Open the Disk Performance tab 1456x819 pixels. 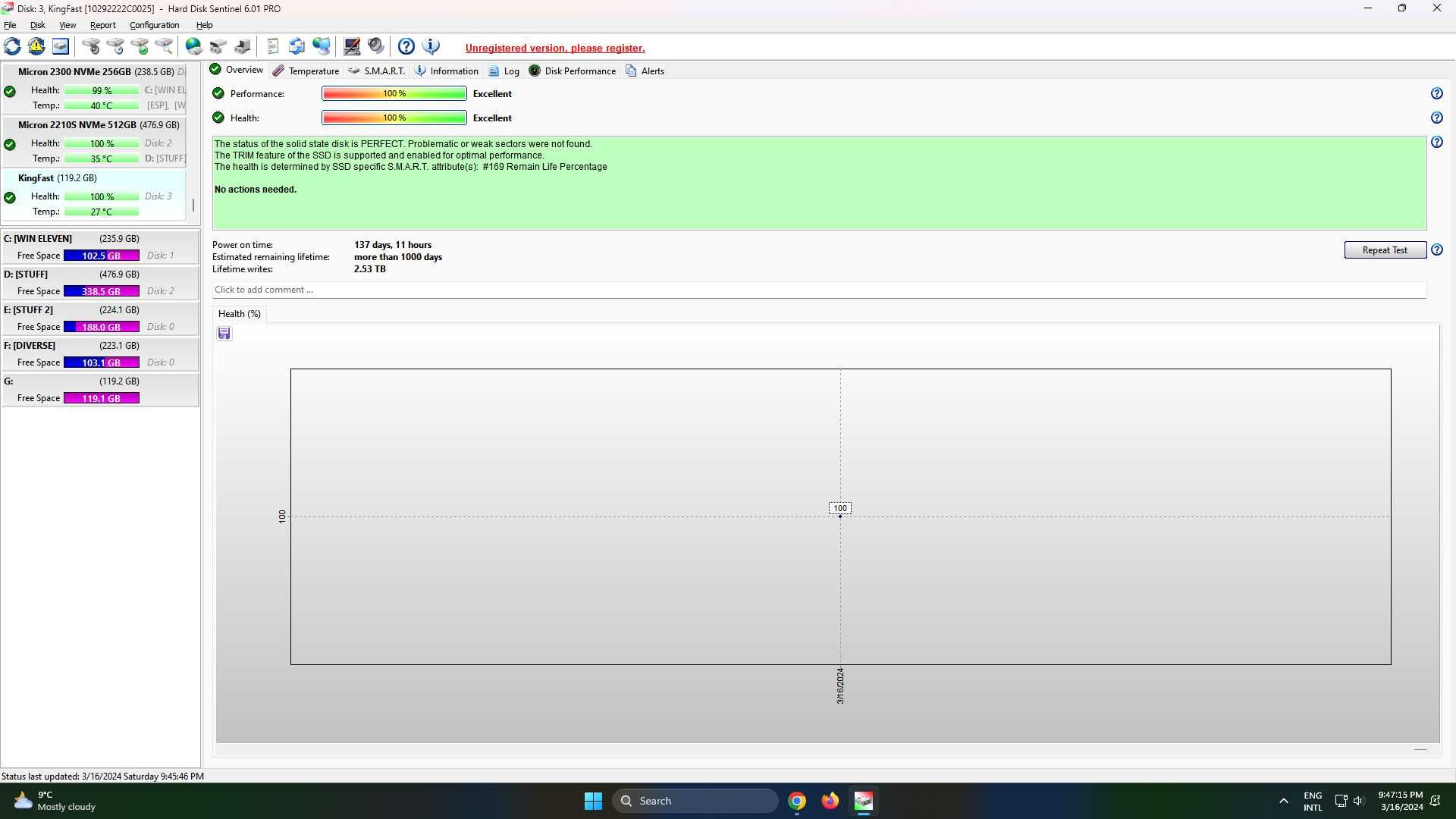click(573, 71)
